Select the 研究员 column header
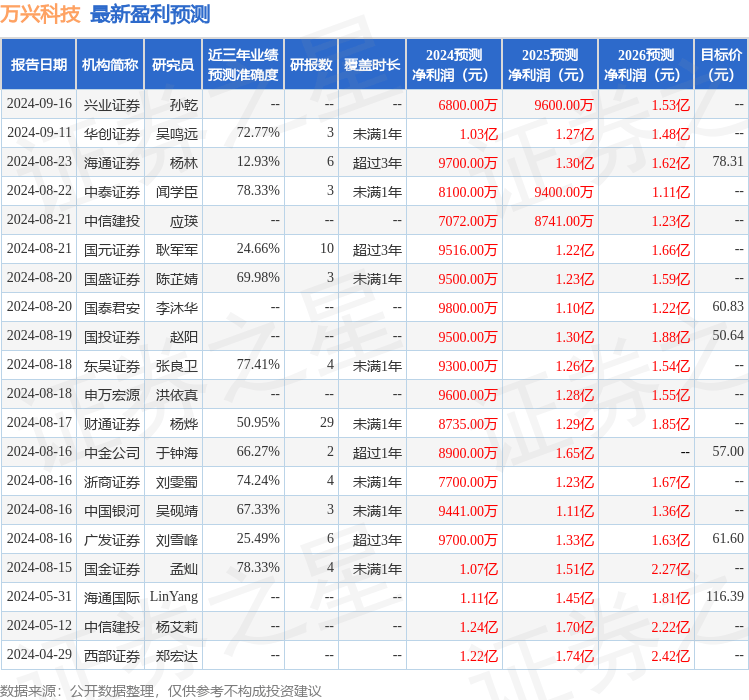This screenshot has height=700, width=749. (x=173, y=65)
